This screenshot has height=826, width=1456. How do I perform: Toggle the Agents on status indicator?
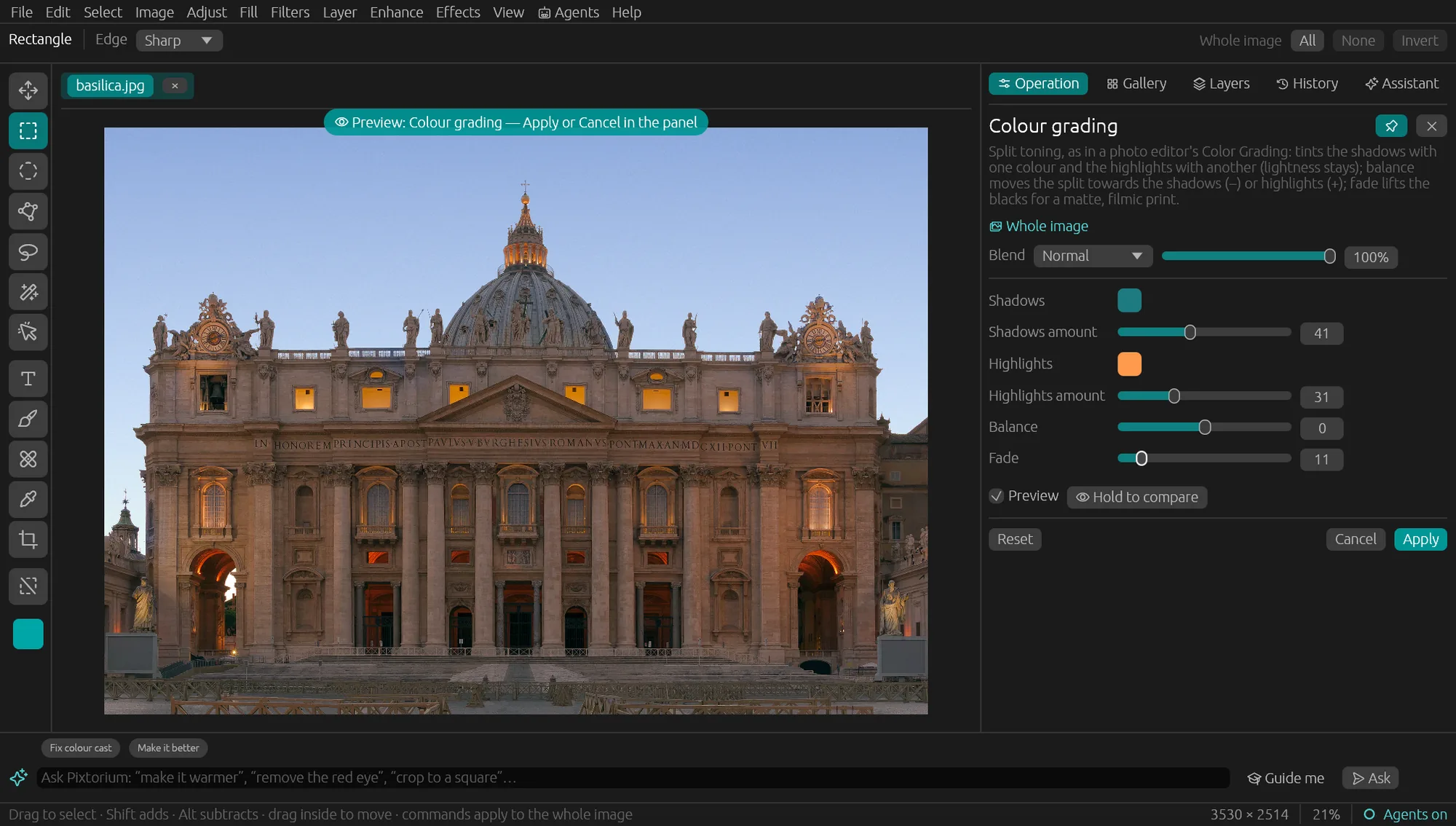click(x=1404, y=814)
